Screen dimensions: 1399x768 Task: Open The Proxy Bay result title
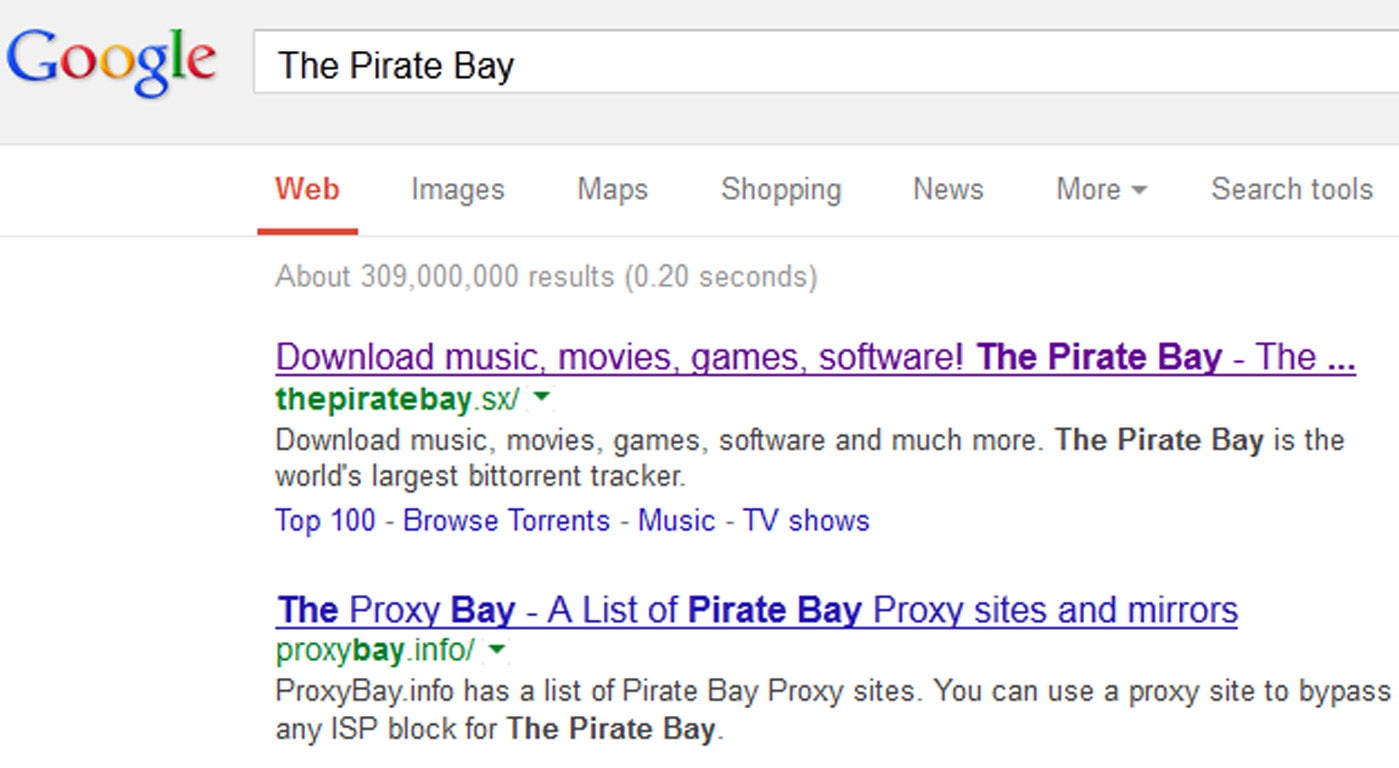click(757, 610)
